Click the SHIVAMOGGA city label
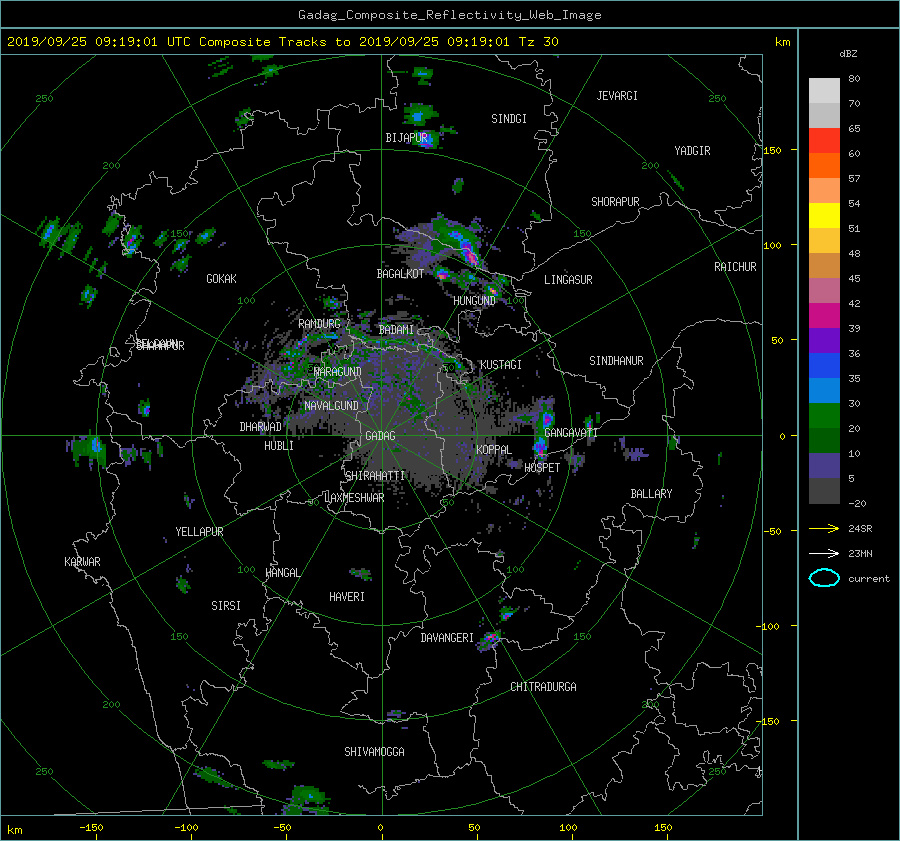 point(374,751)
